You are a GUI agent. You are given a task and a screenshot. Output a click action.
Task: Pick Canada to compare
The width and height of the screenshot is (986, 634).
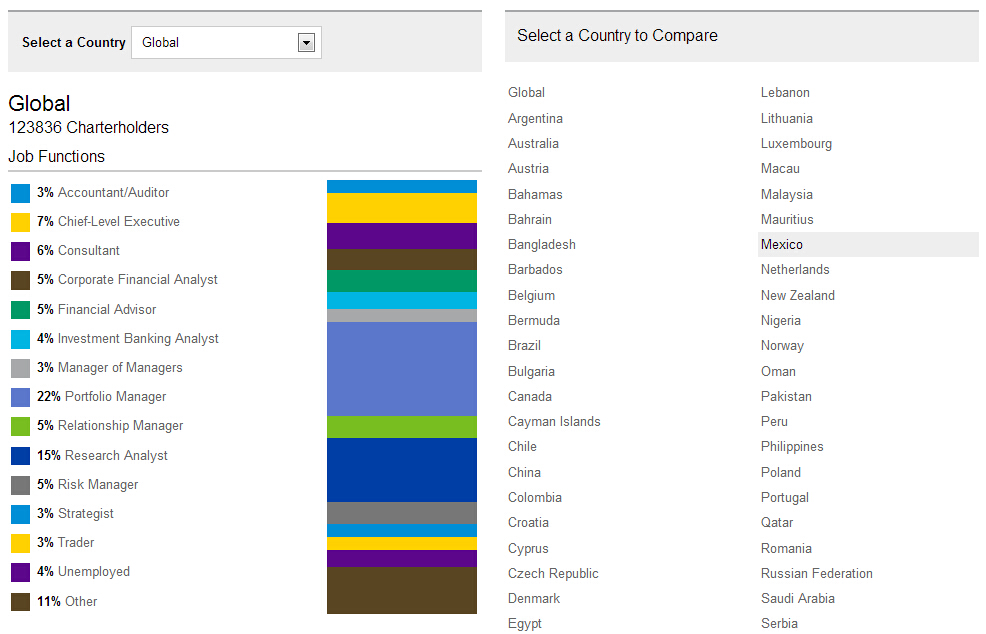coord(530,397)
